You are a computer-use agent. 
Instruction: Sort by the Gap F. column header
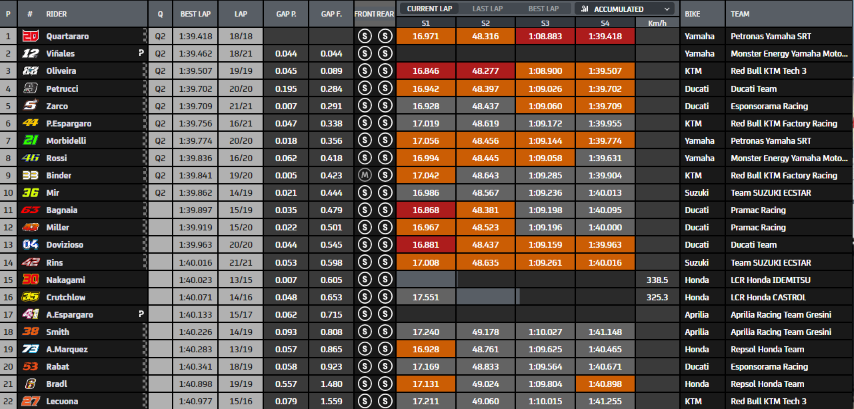click(331, 14)
